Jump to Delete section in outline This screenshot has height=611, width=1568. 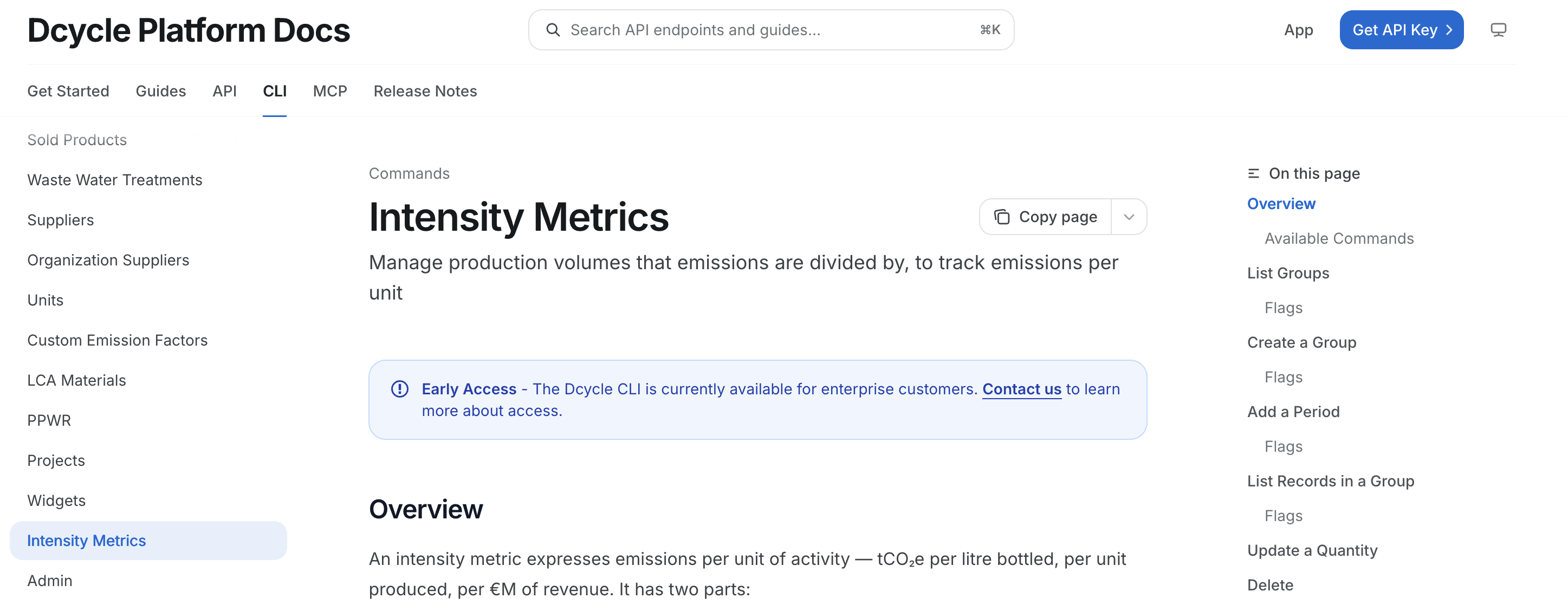click(1270, 586)
